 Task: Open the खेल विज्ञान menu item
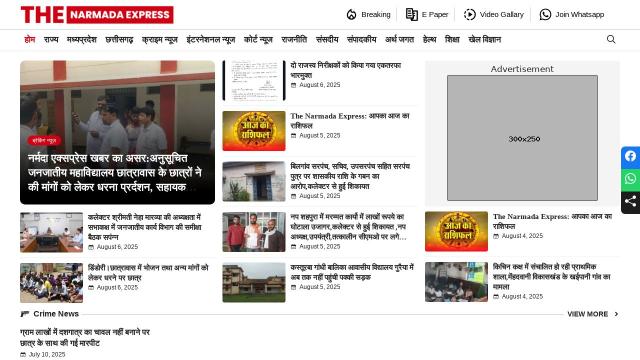click(484, 39)
